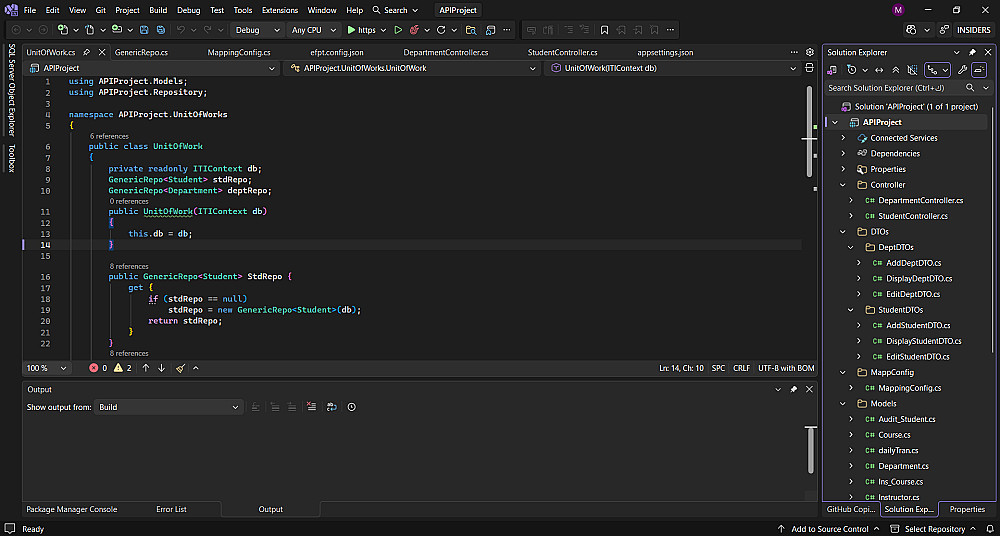Open the Debug configuration dropdown
Image resolution: width=1000 pixels, height=536 pixels.
[258, 30]
